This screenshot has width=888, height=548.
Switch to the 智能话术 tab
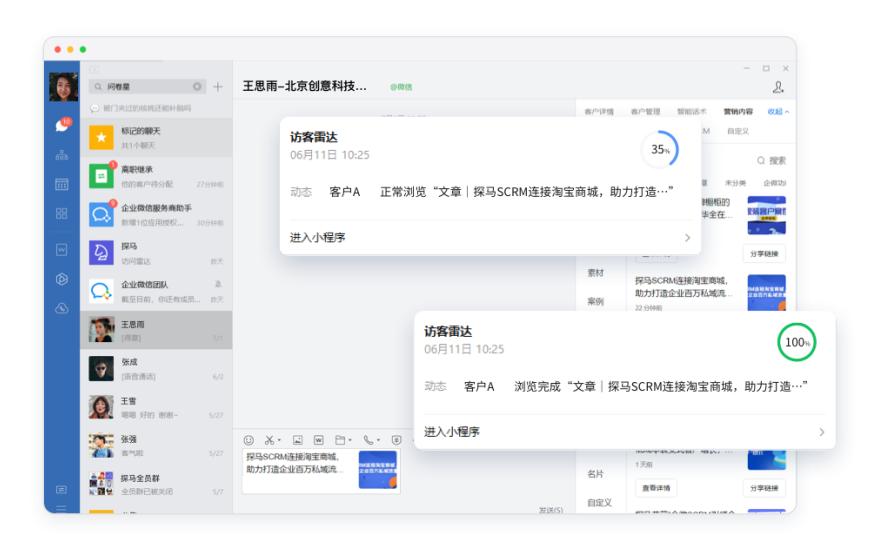tap(690, 112)
